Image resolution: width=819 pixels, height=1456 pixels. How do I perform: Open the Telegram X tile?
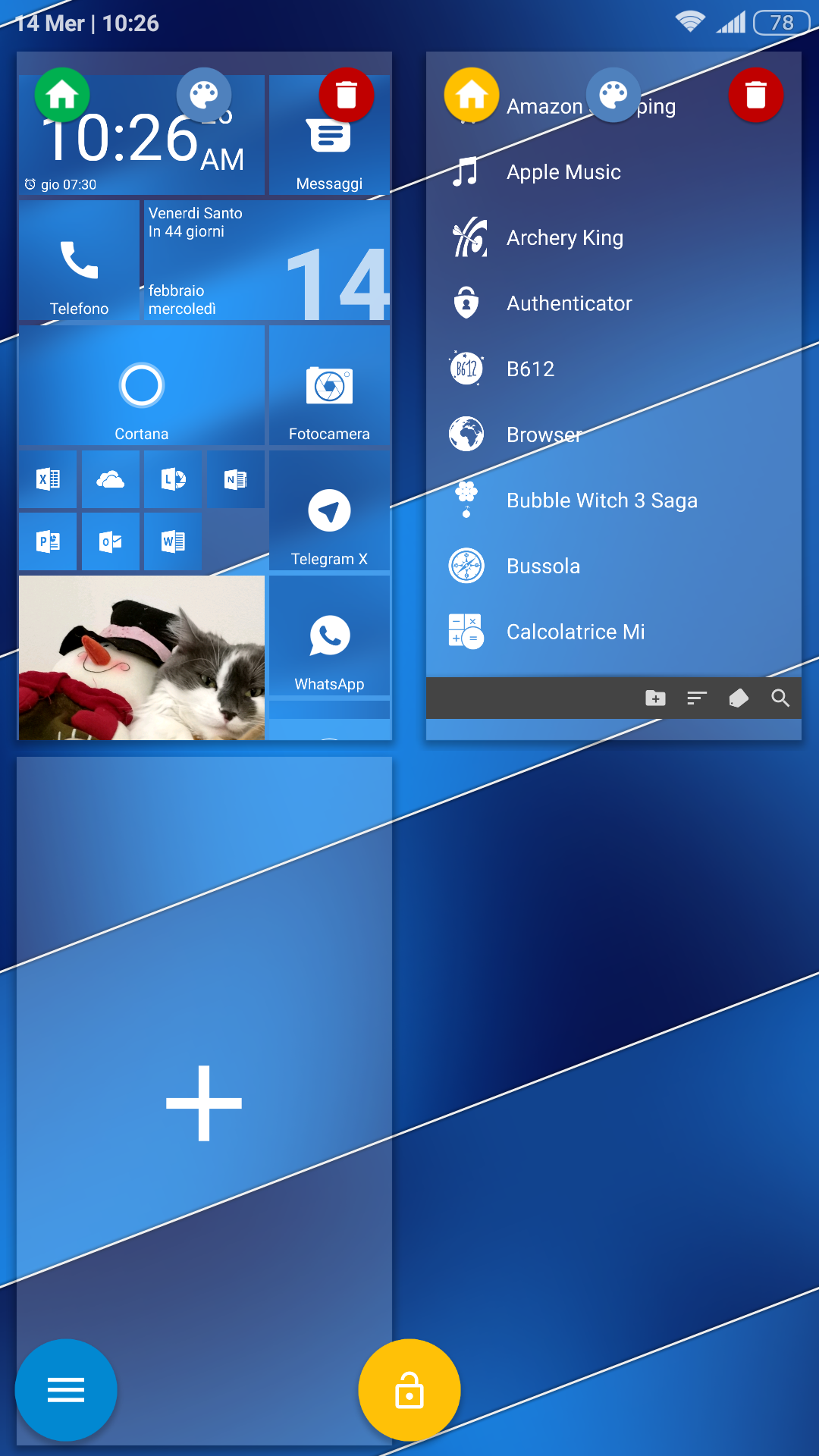(329, 510)
